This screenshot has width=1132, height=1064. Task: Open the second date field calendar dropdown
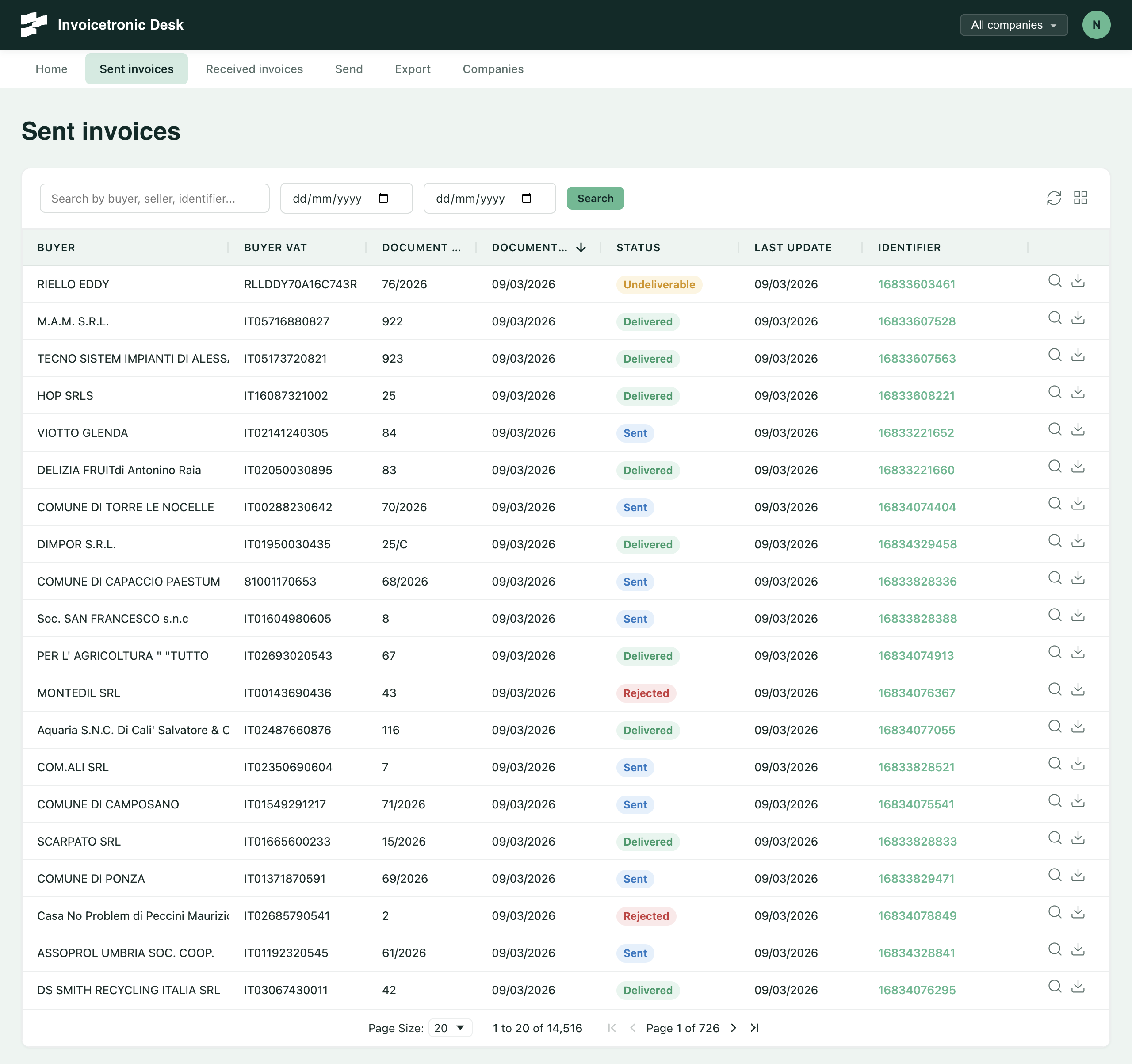[x=527, y=198]
